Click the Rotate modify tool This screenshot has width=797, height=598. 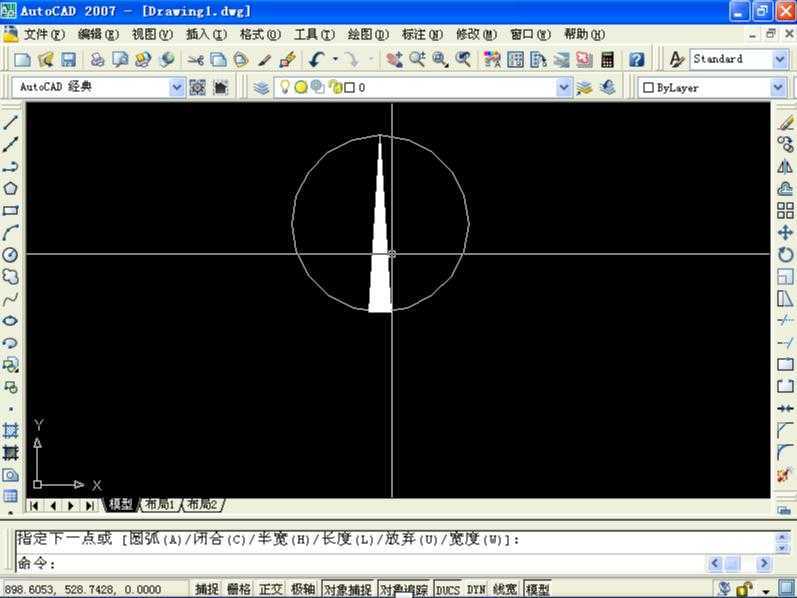coord(786,254)
